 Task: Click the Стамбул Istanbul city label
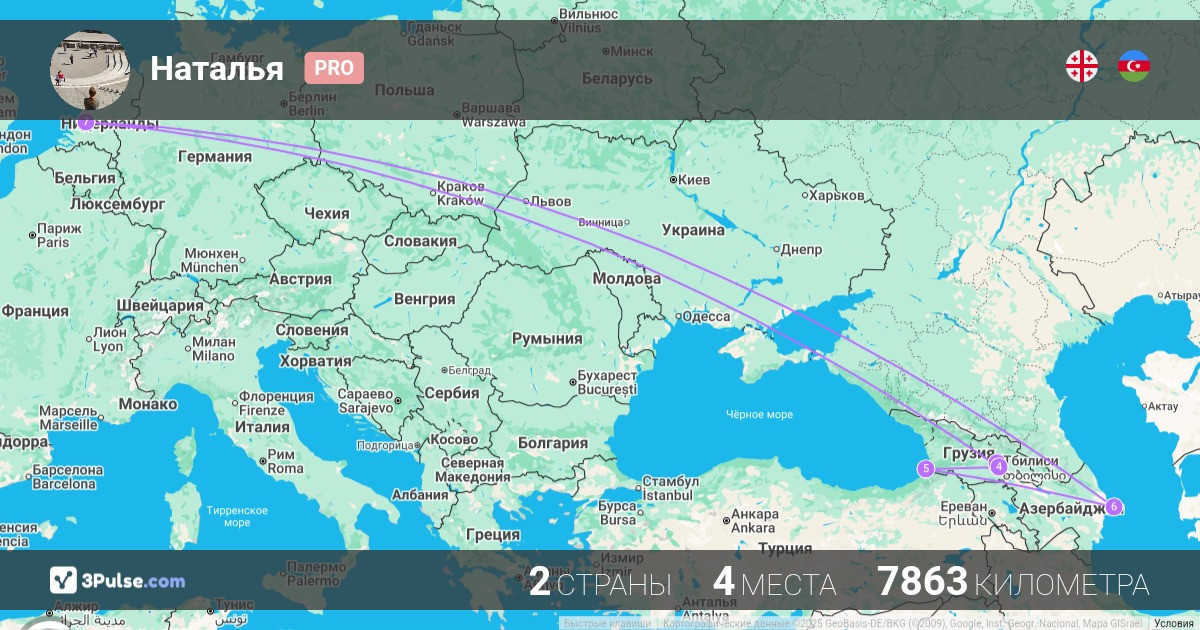click(x=668, y=488)
